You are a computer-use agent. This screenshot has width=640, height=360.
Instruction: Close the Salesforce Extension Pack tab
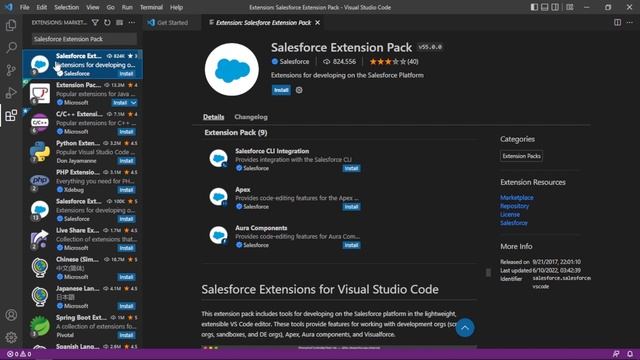318,22
